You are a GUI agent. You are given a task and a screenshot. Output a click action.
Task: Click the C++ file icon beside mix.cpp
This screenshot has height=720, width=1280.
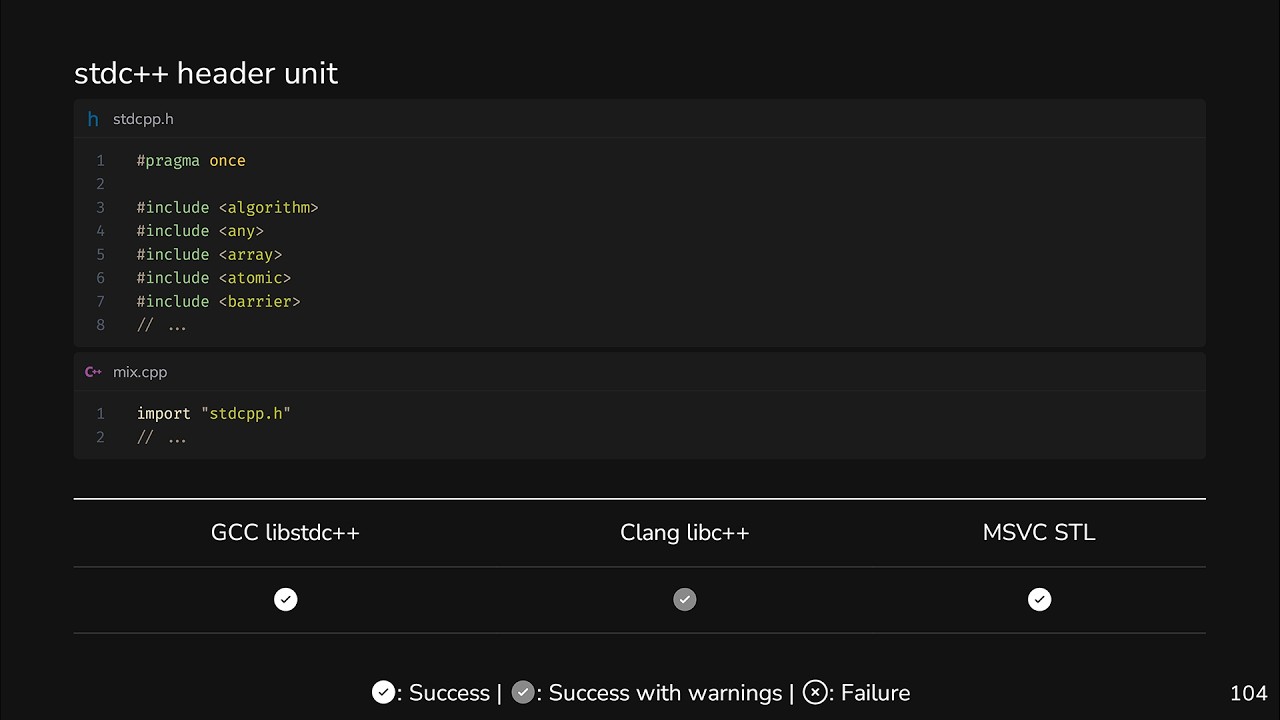[93, 372]
